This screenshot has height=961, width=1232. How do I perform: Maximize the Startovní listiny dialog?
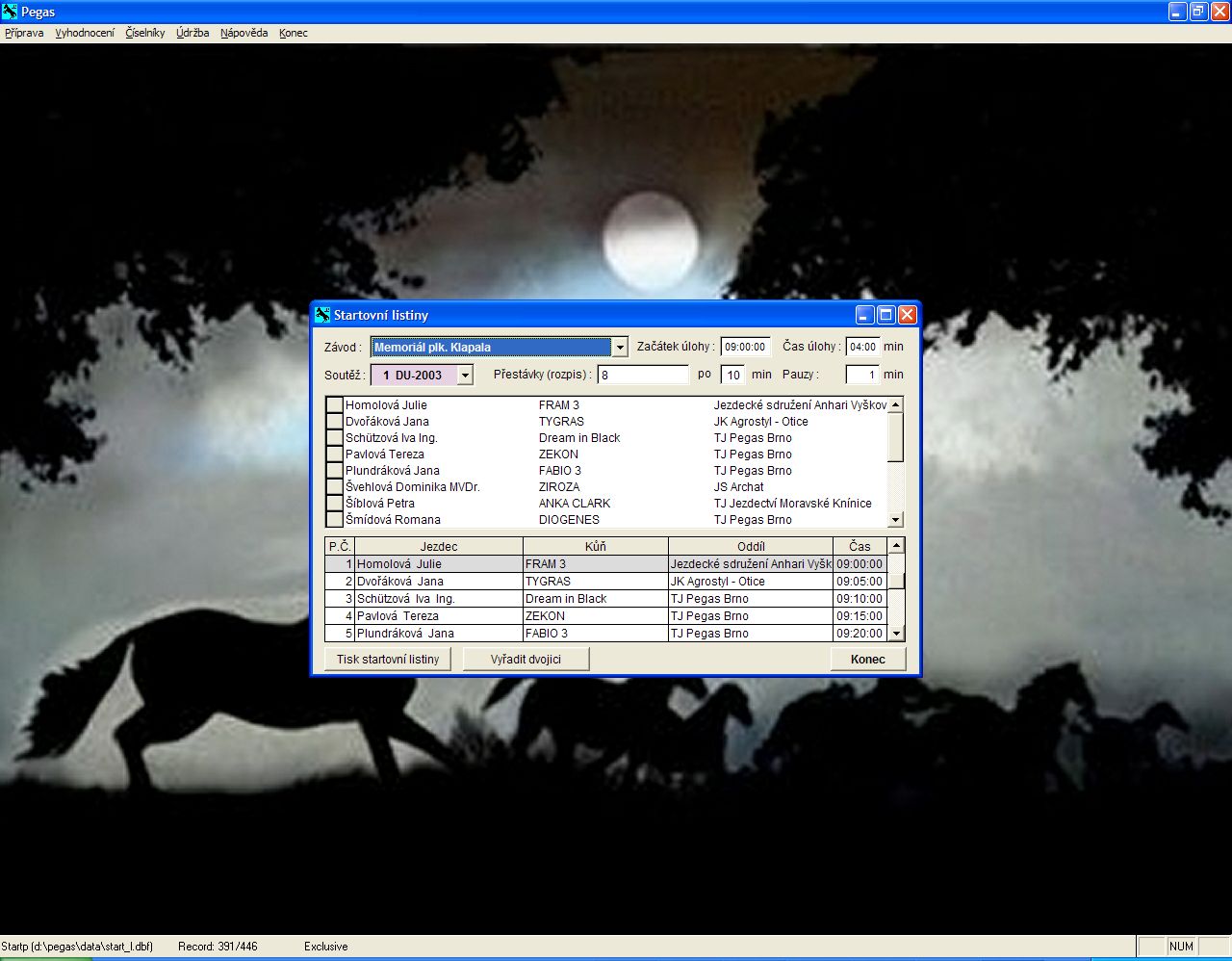[885, 315]
